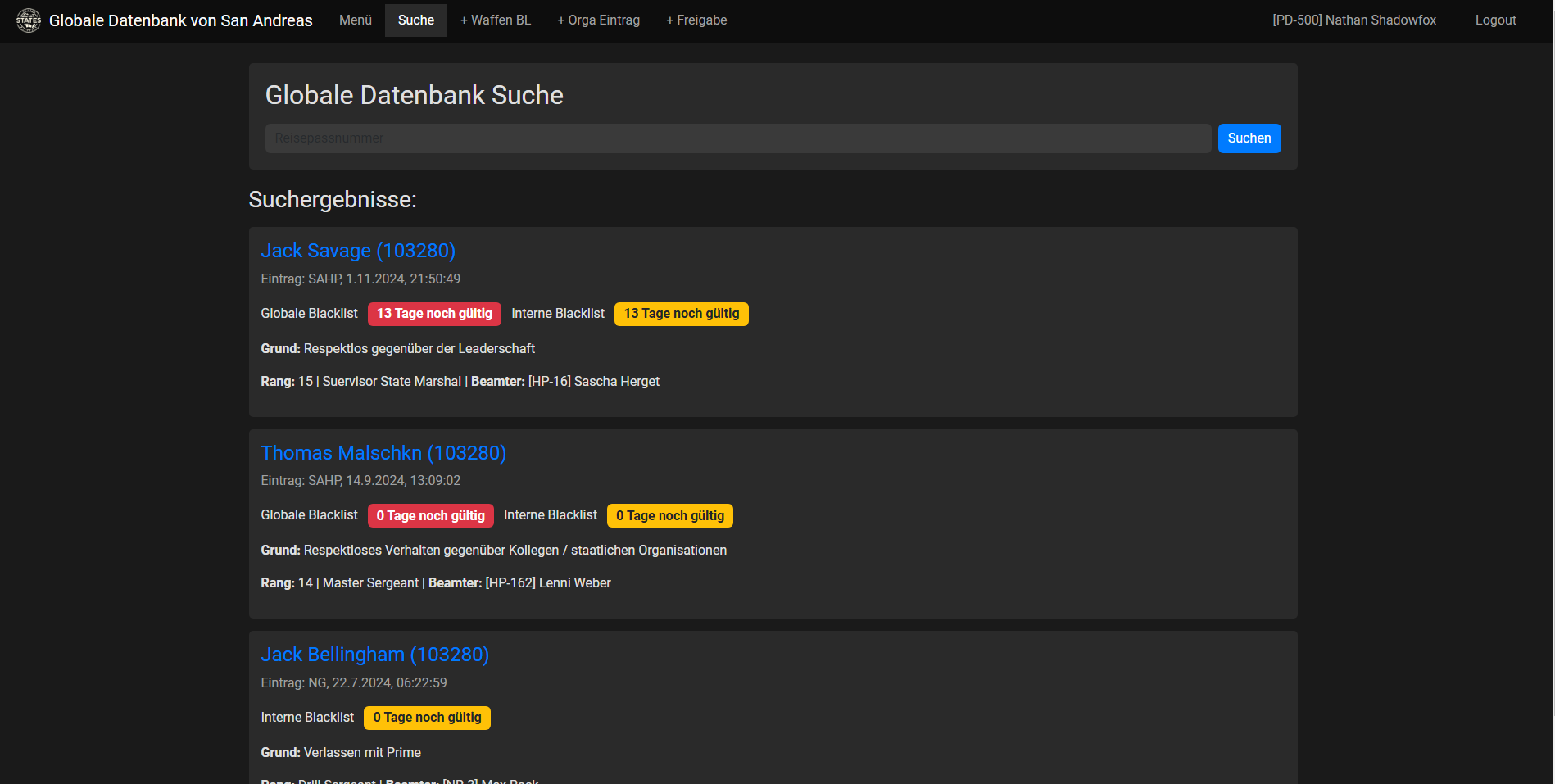The image size is (1555, 784).
Task: Open the + Orga Eintrag page
Action: 599,20
